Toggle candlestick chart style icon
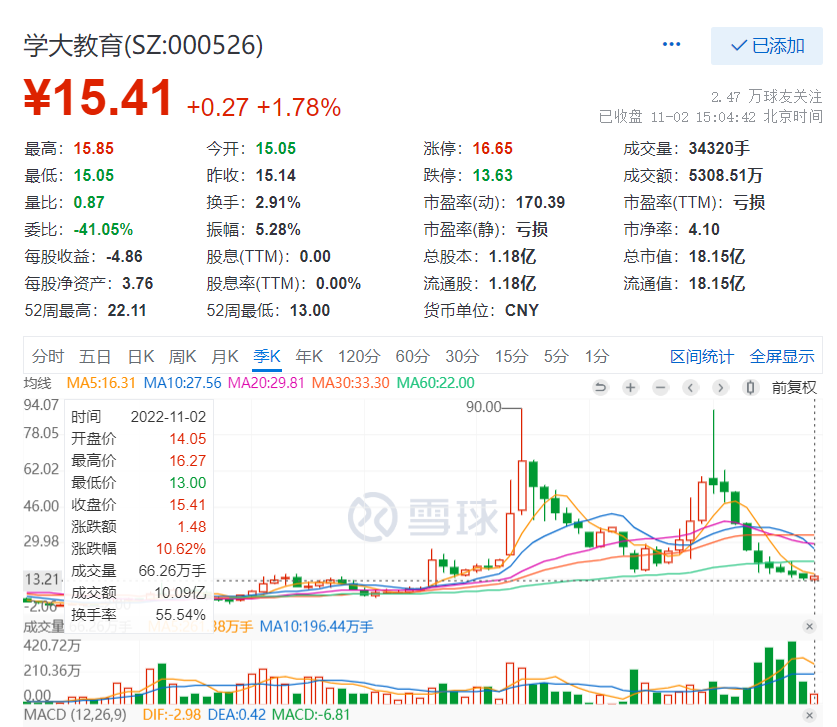The width and height of the screenshot is (837, 727). click(x=750, y=388)
